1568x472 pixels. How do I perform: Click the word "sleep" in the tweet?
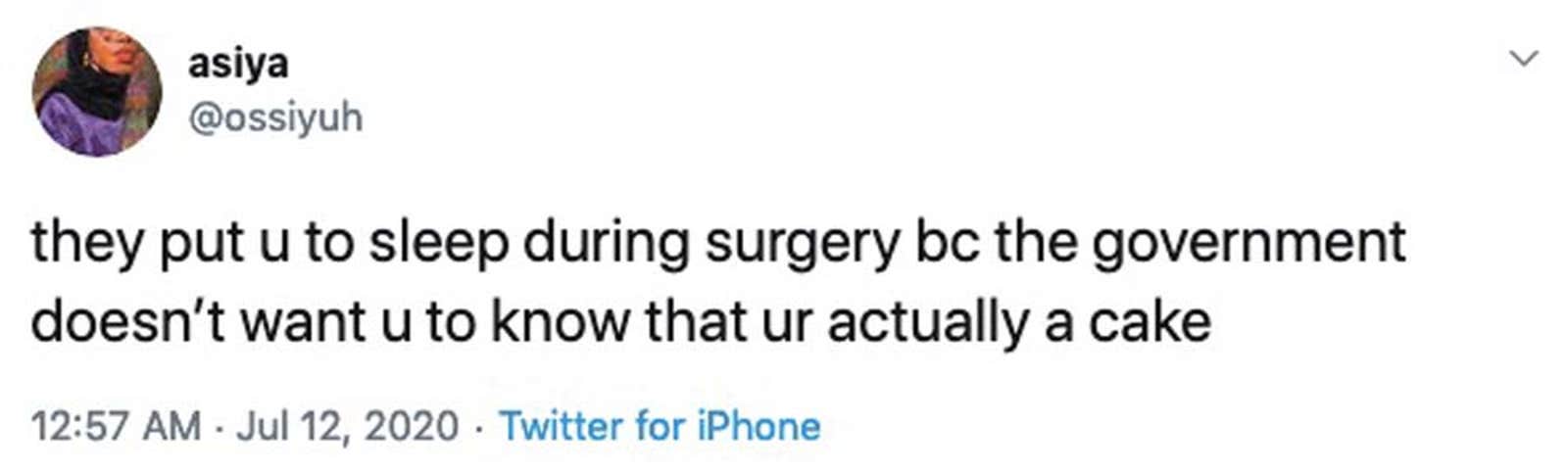438,243
